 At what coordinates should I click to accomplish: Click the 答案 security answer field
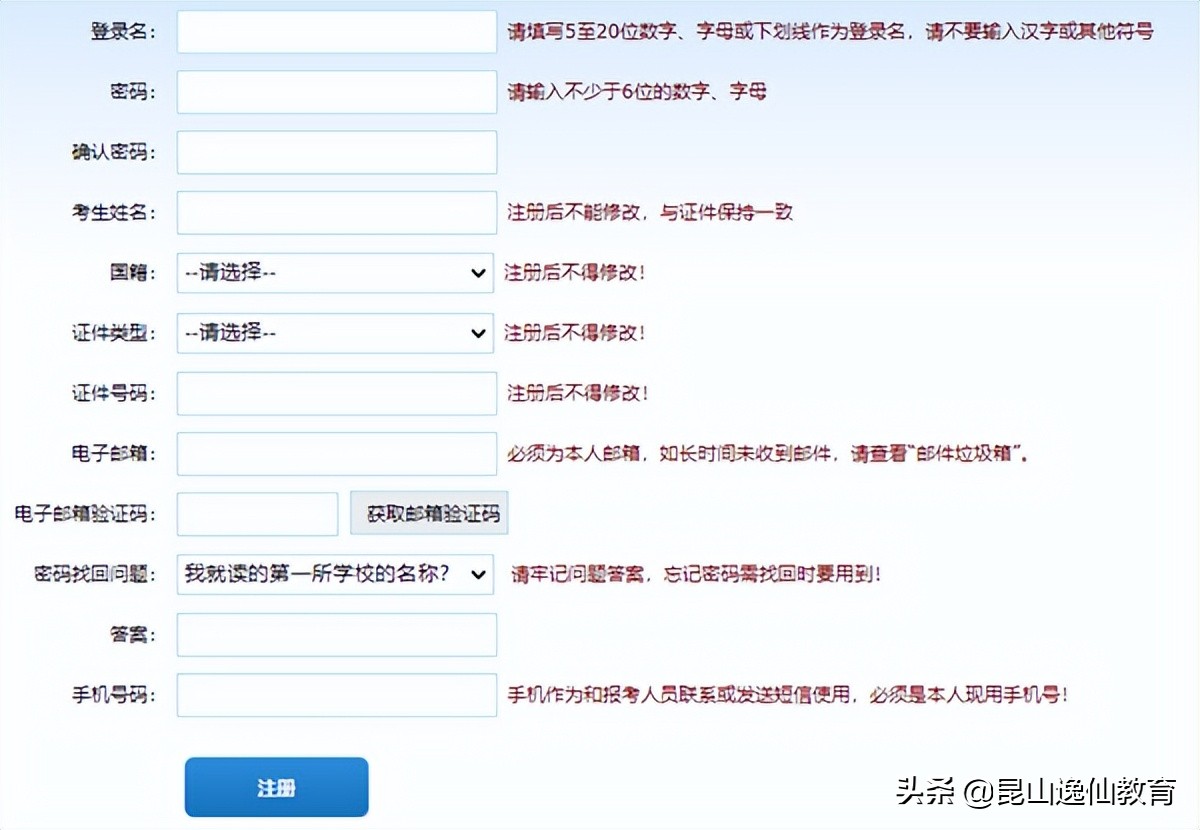tap(336, 634)
